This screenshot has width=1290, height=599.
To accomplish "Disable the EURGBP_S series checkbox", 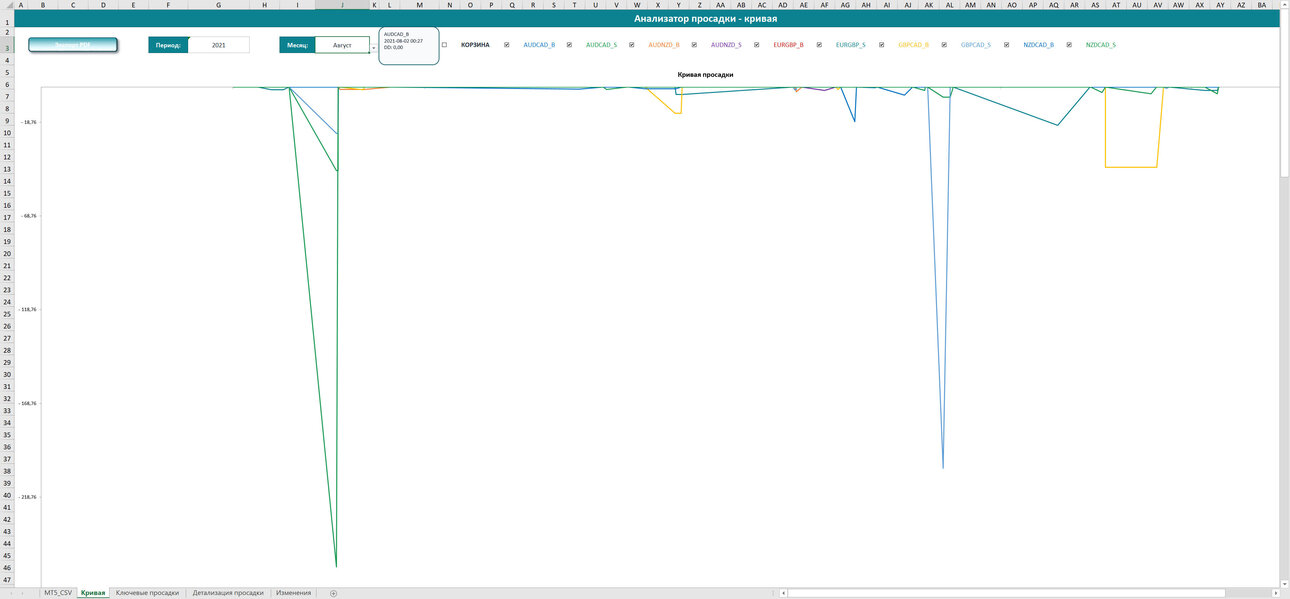I will (x=819, y=45).
